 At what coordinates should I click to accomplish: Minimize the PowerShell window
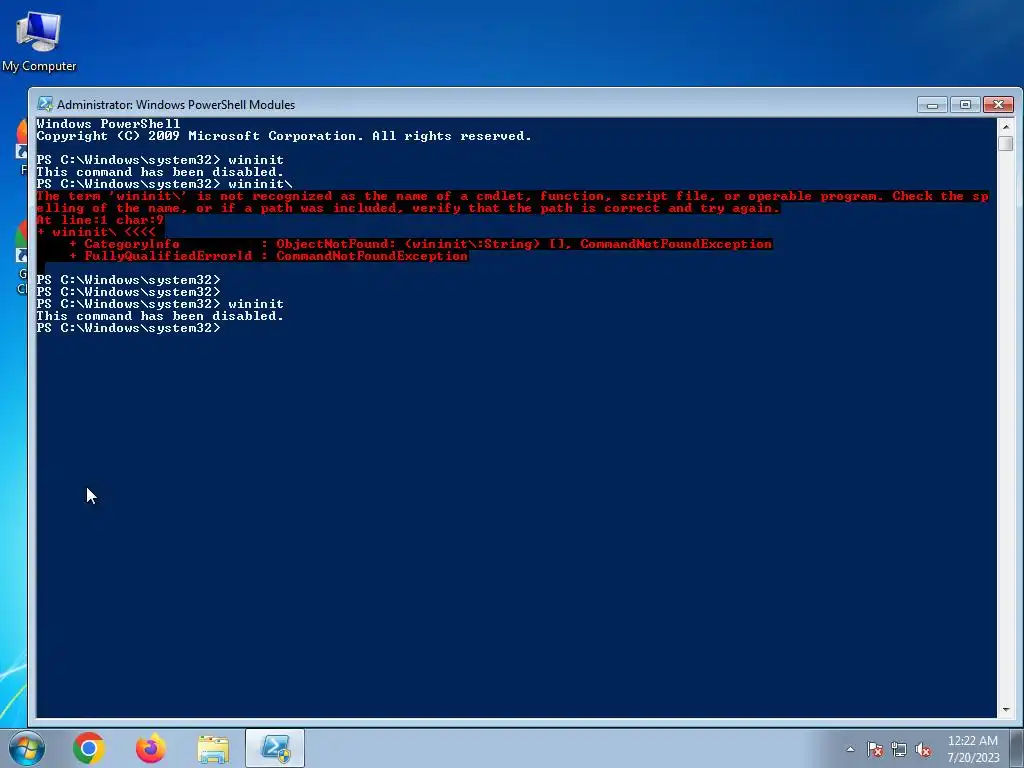932,104
